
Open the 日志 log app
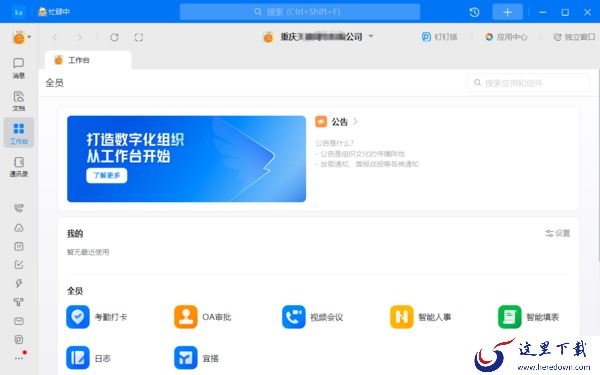coord(89,358)
